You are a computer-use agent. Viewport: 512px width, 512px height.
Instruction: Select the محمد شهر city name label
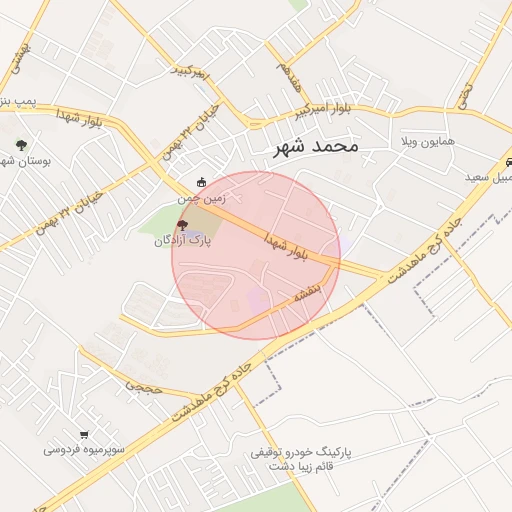tap(316, 147)
